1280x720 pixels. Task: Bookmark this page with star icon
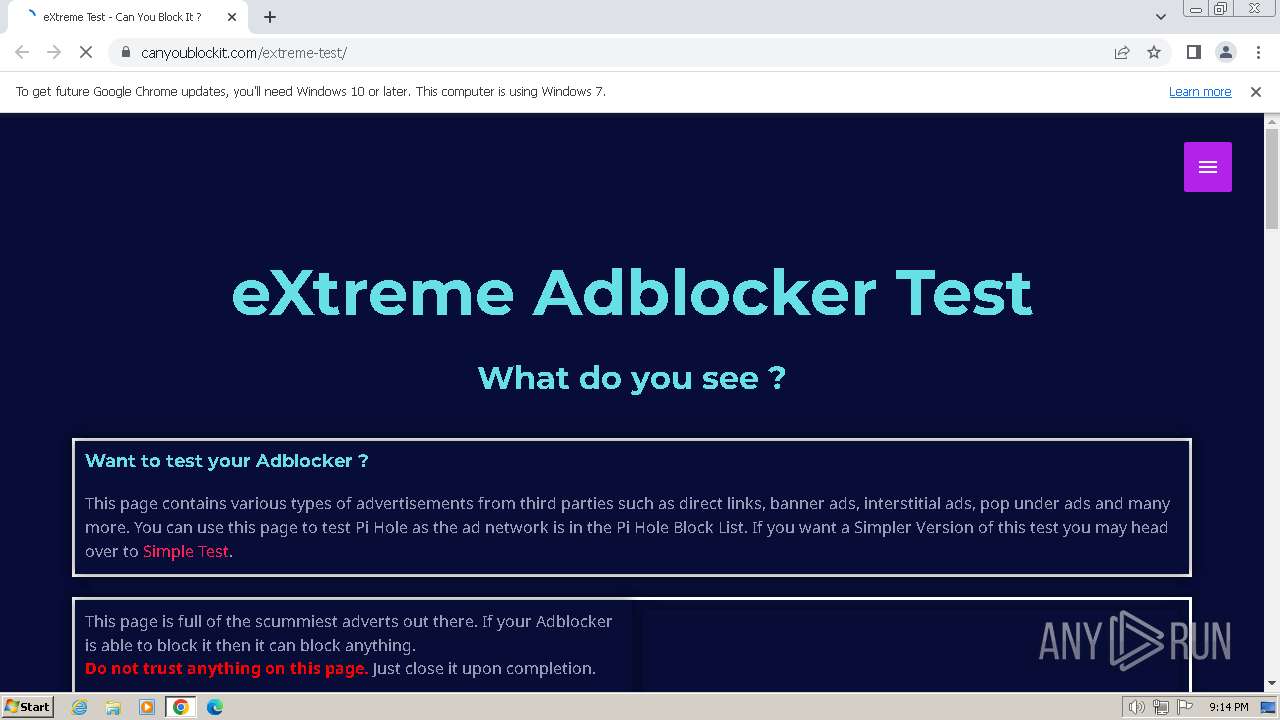(x=1154, y=52)
